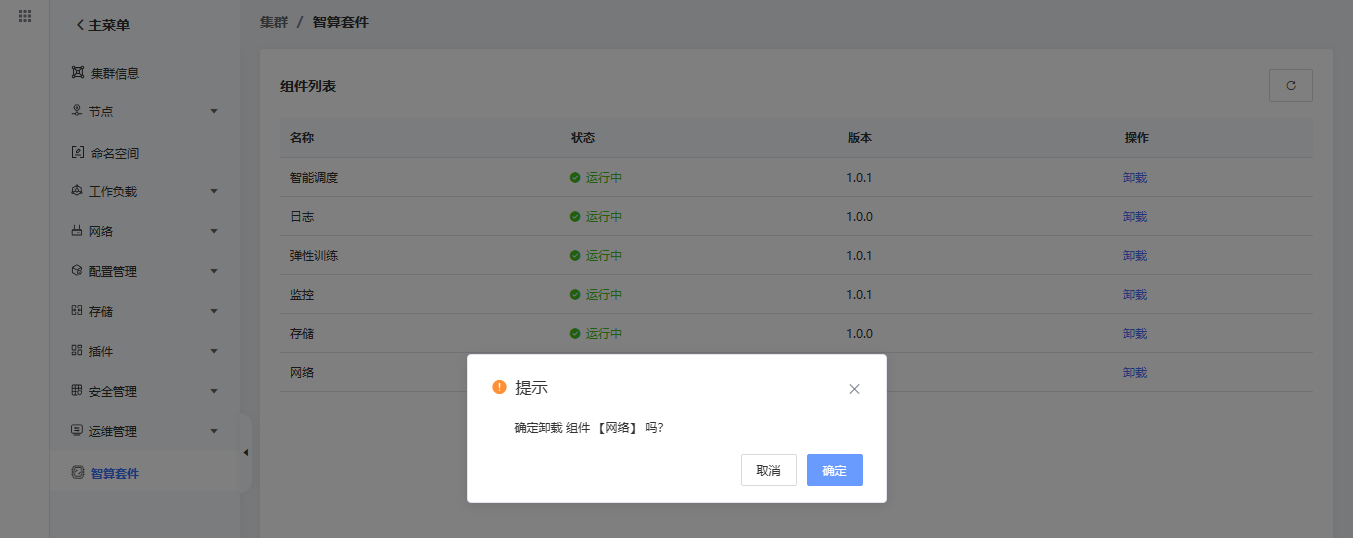Viewport: 1353px width, 538px height.
Task: Click the 配置管理 sidebar icon
Action: 77,270
